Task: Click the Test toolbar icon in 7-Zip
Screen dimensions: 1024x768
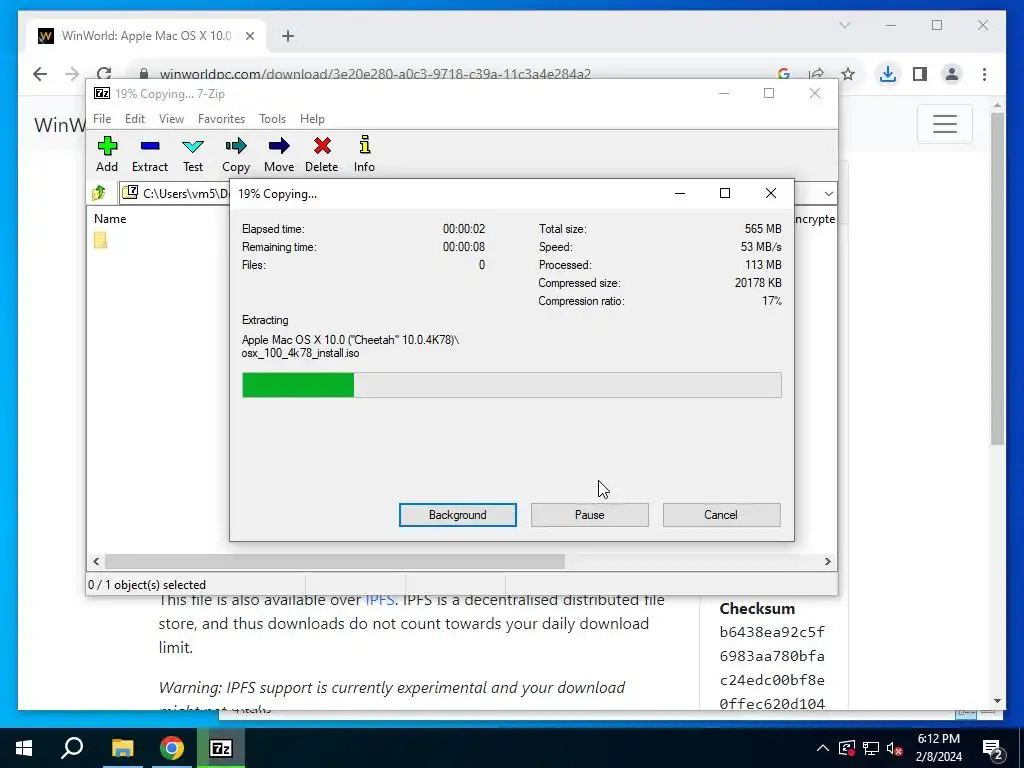Action: point(193,154)
